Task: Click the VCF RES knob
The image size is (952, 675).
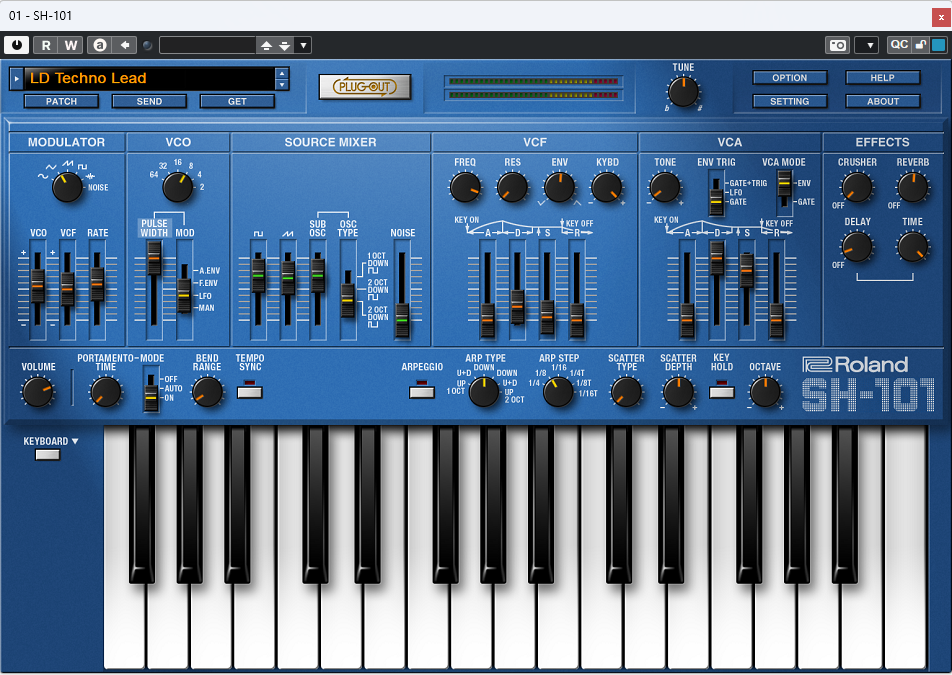Action: point(512,187)
